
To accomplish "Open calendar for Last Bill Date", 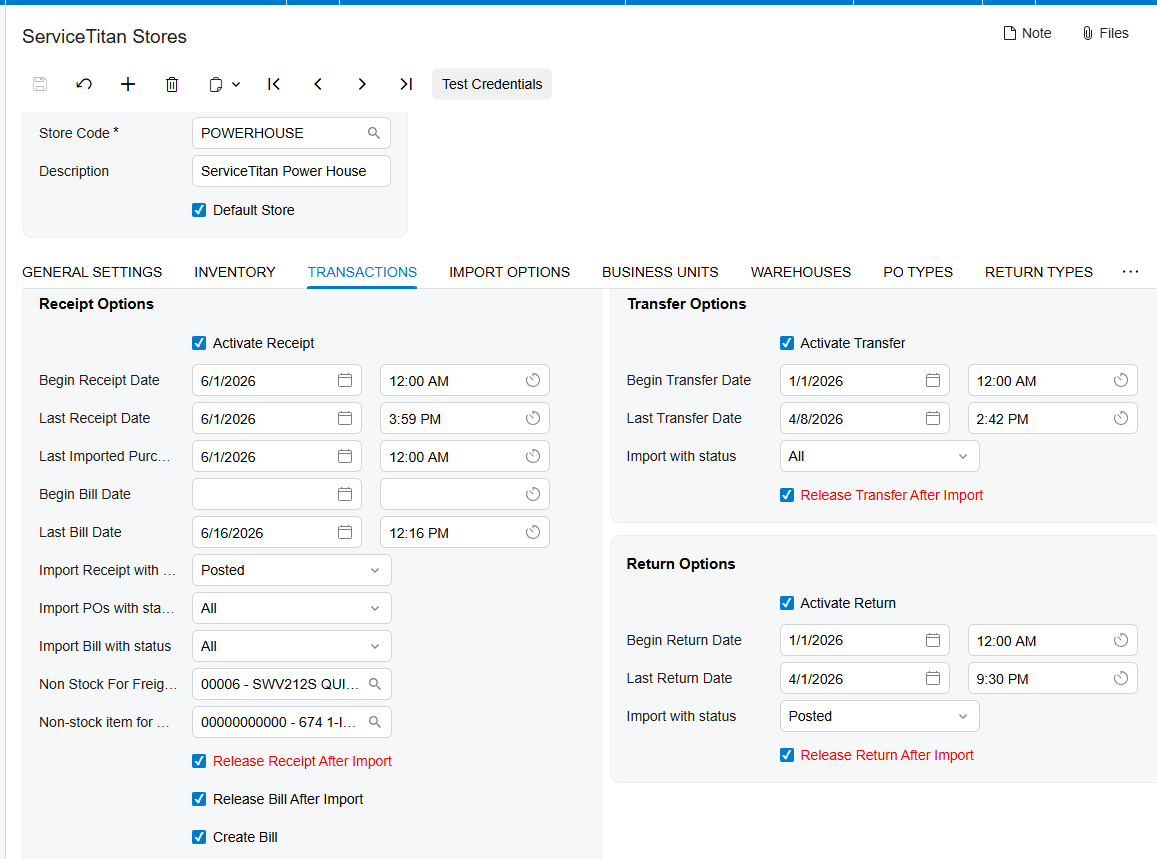I will click(x=345, y=532).
